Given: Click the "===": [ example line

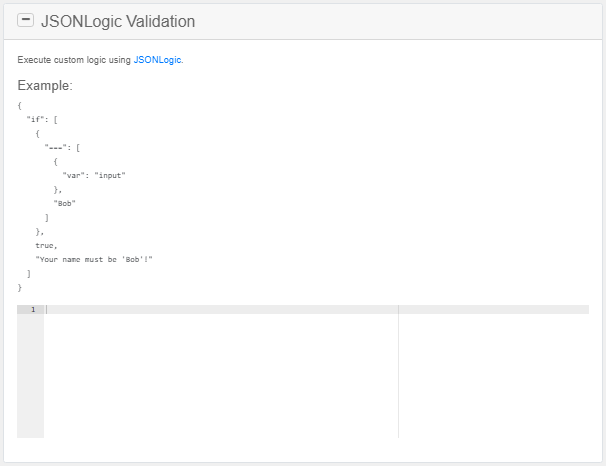Looking at the screenshot, I should click(62, 148).
